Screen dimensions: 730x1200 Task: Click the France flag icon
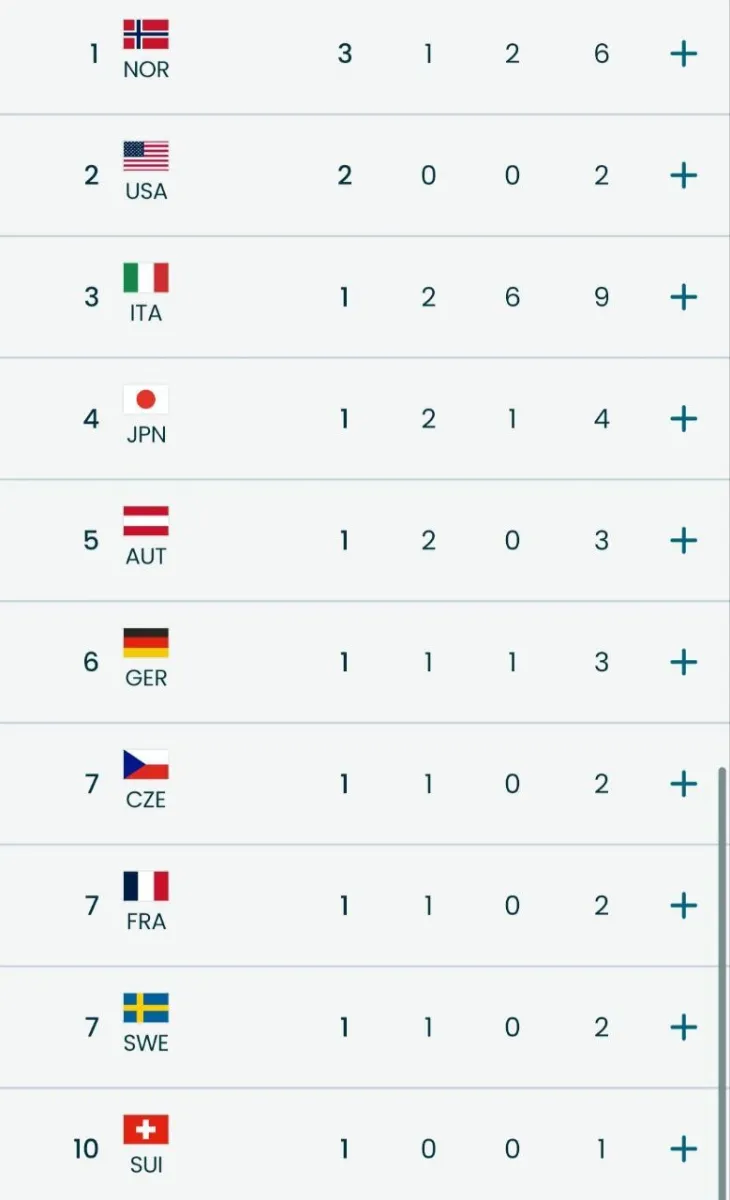146,886
